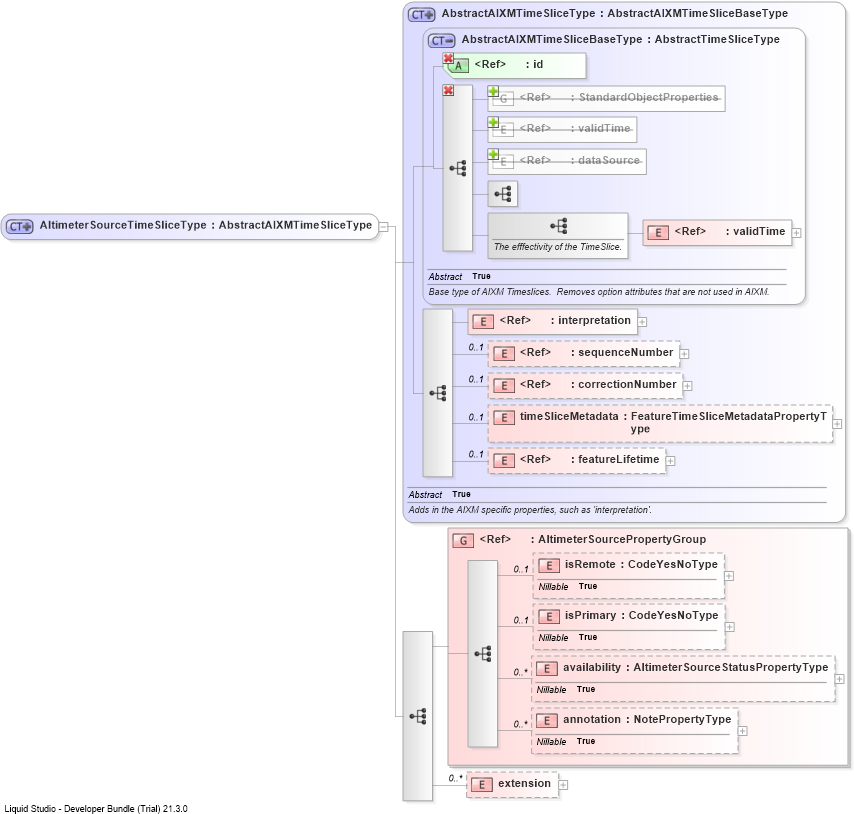Expand the isRemote element
This screenshot has width=854, height=814.
(x=729, y=576)
